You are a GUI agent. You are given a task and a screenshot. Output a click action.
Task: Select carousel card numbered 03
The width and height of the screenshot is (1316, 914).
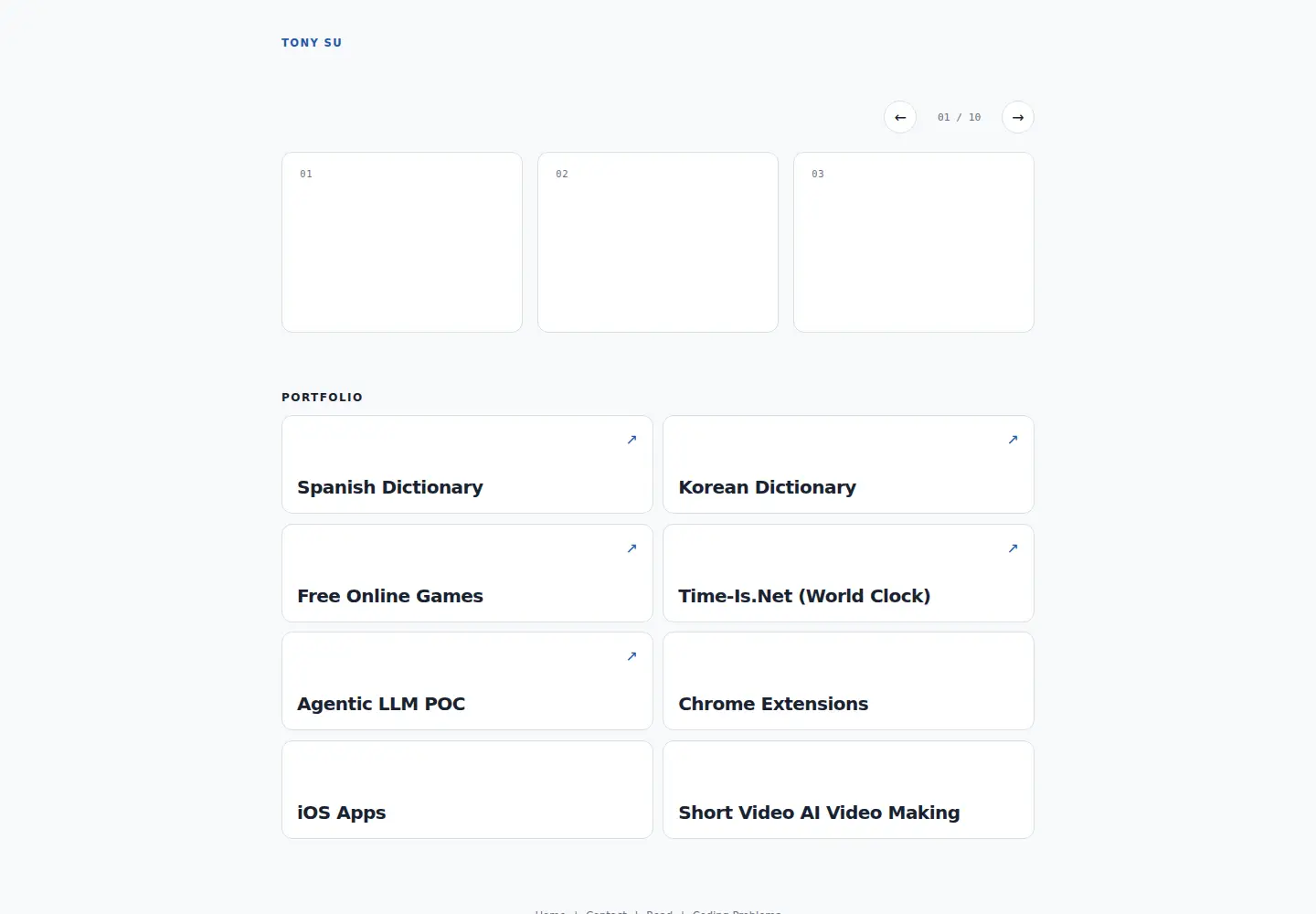click(914, 242)
